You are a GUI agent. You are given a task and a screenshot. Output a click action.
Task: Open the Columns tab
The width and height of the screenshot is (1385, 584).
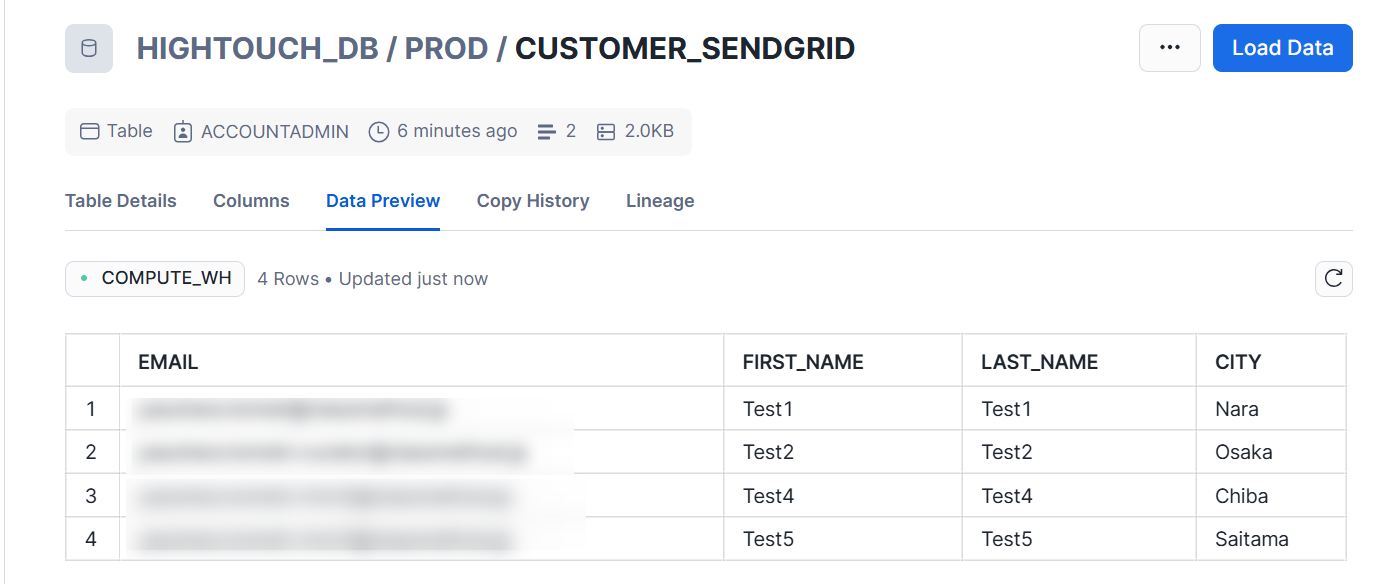251,201
